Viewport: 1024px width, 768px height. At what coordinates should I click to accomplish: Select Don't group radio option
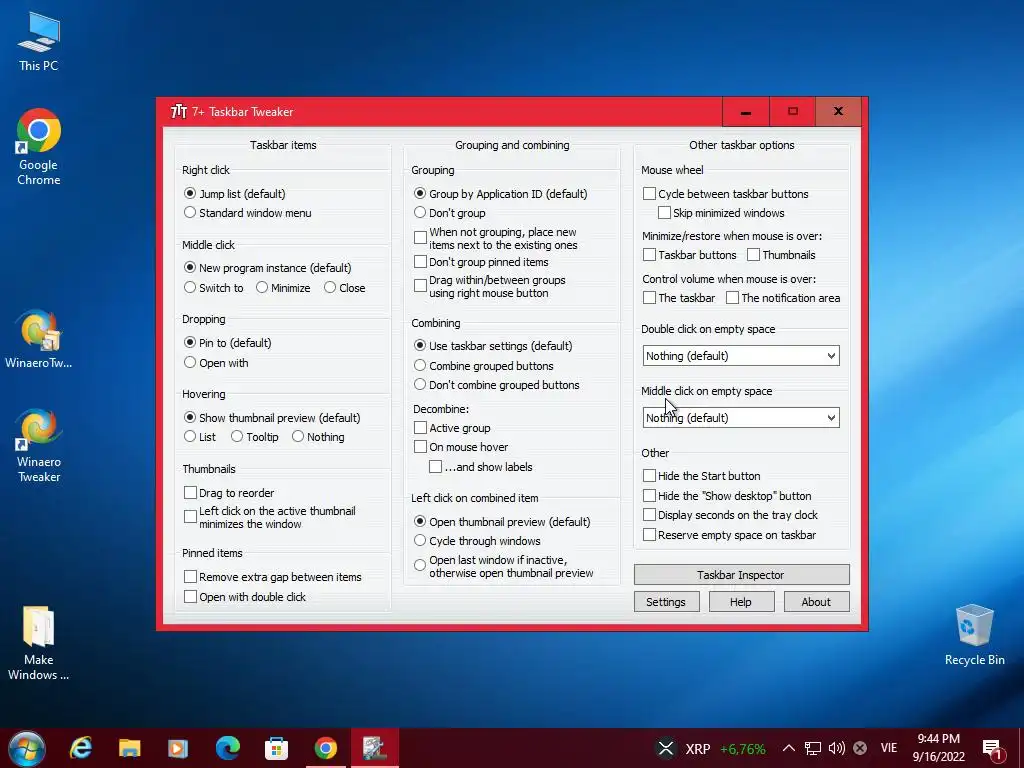(x=449, y=213)
